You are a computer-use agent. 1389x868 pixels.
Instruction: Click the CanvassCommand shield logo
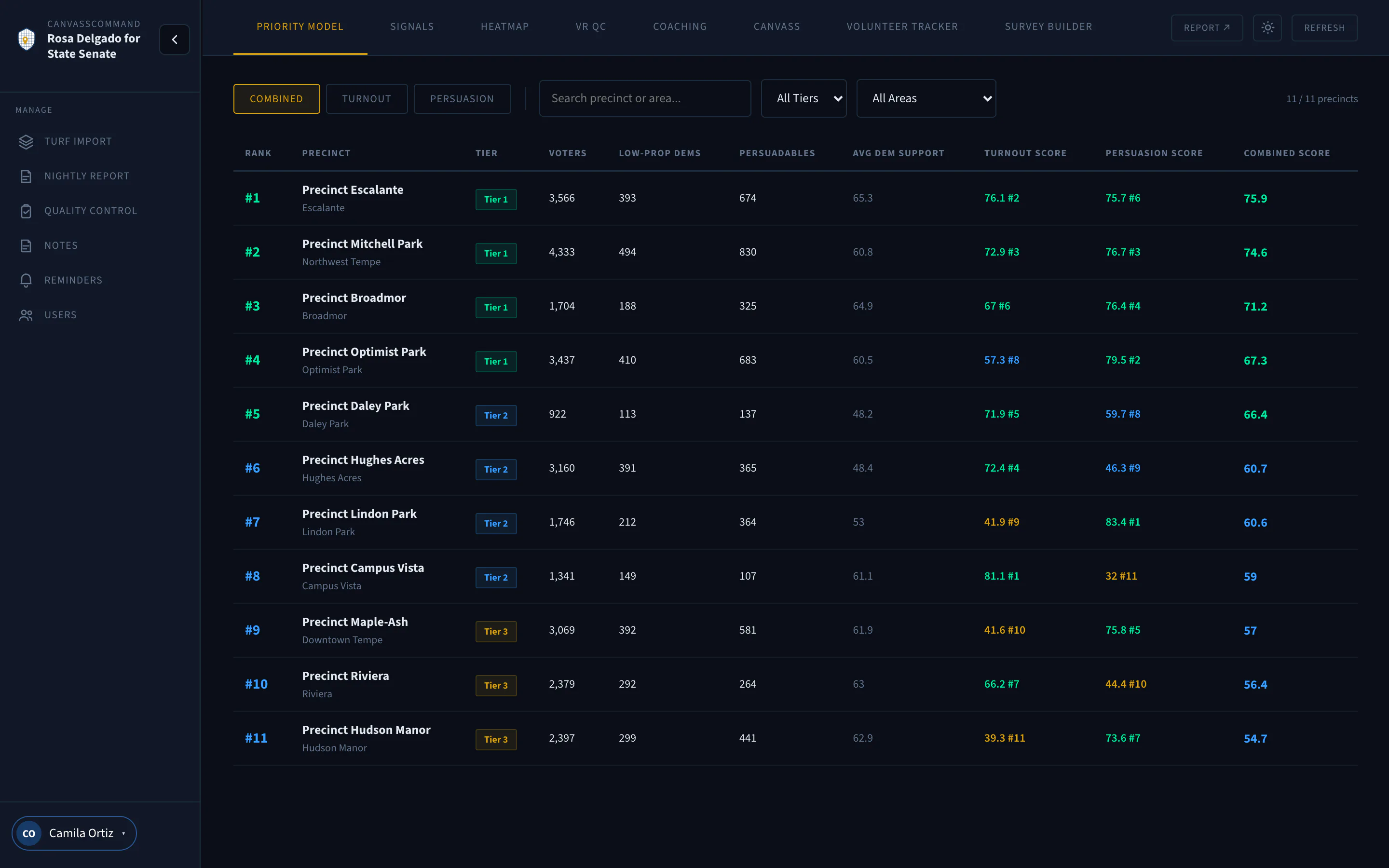27,39
